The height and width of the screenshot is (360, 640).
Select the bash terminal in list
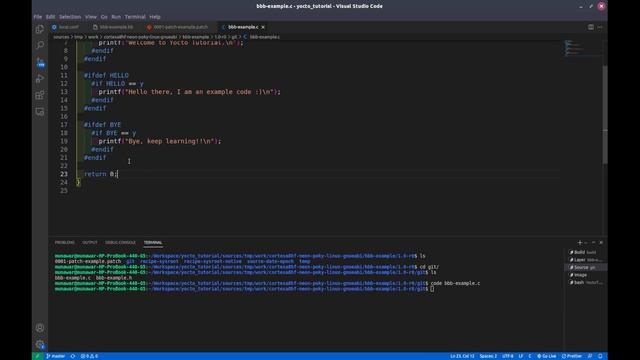tap(585, 282)
